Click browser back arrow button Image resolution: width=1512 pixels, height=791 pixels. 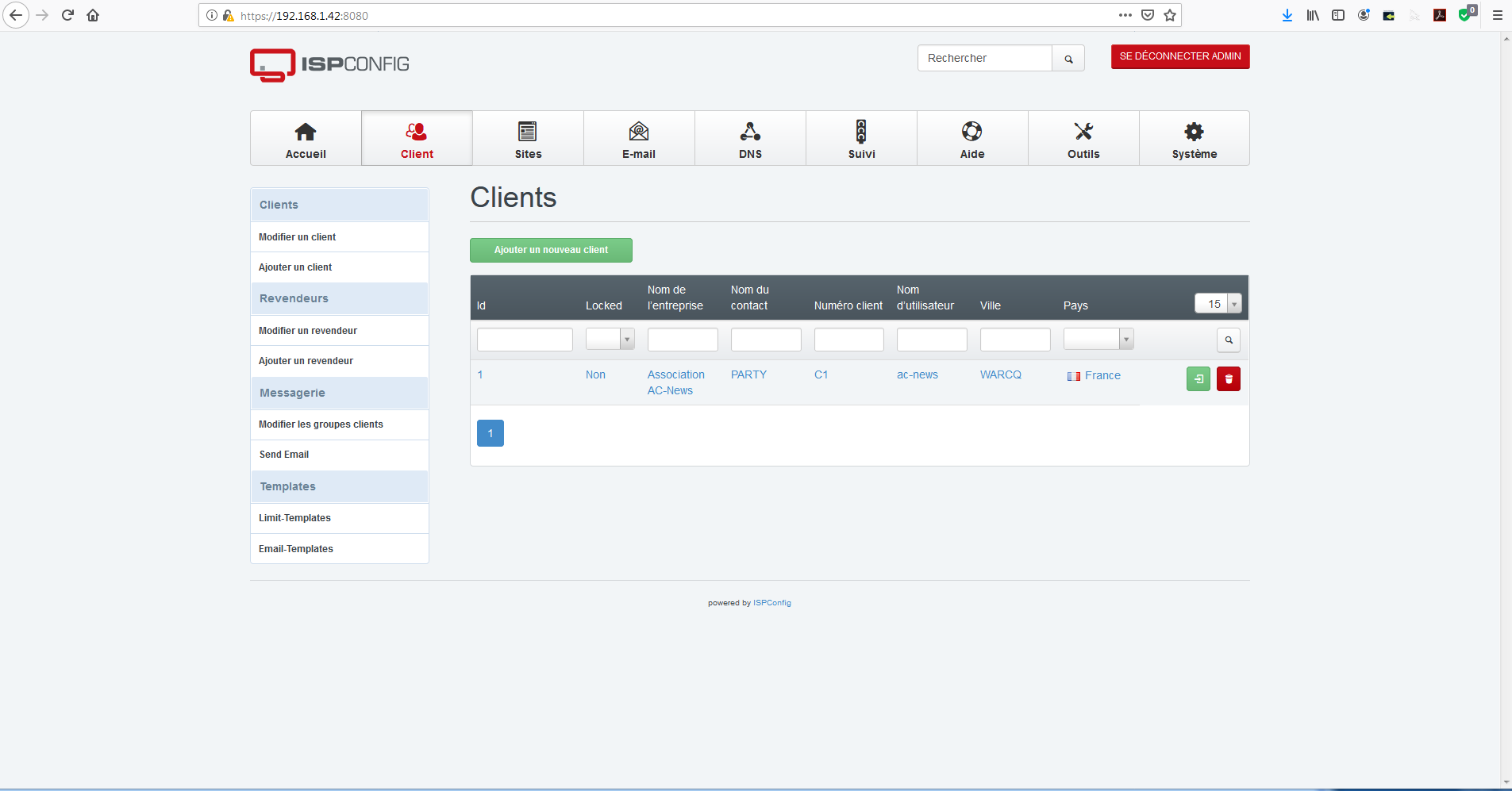point(16,15)
